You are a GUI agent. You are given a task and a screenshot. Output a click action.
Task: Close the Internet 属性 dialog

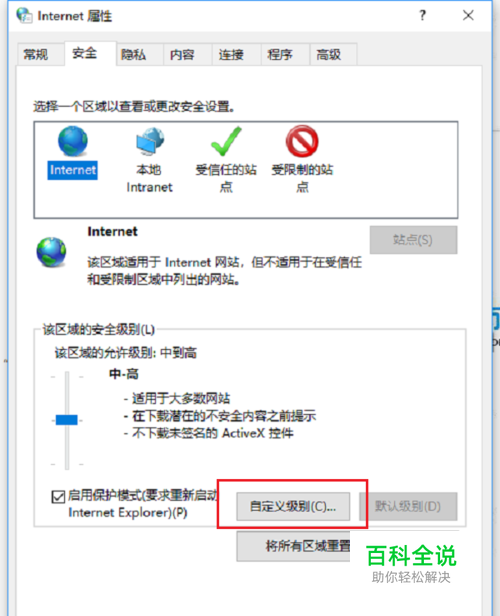click(x=468, y=15)
